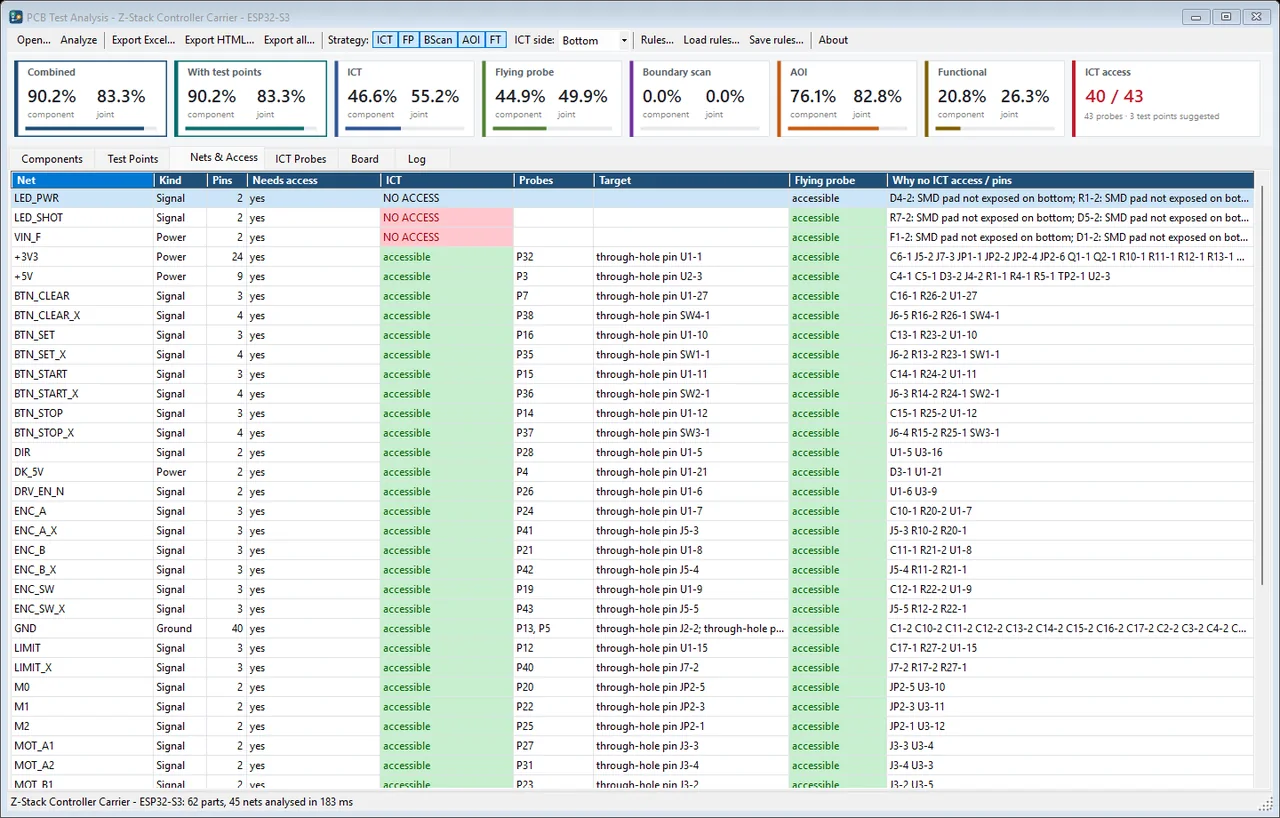1280x818 pixels.
Task: Click probe cell P32 in the +3V3 row
Action: point(553,257)
